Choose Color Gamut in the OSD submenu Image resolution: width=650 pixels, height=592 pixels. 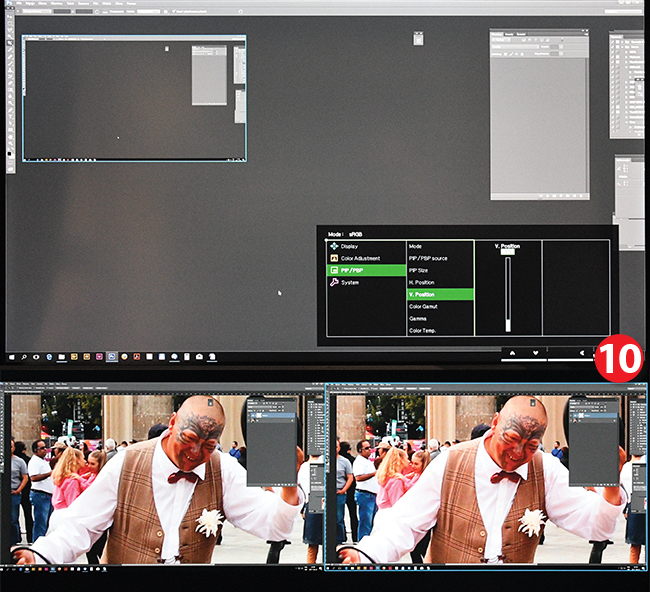(422, 306)
